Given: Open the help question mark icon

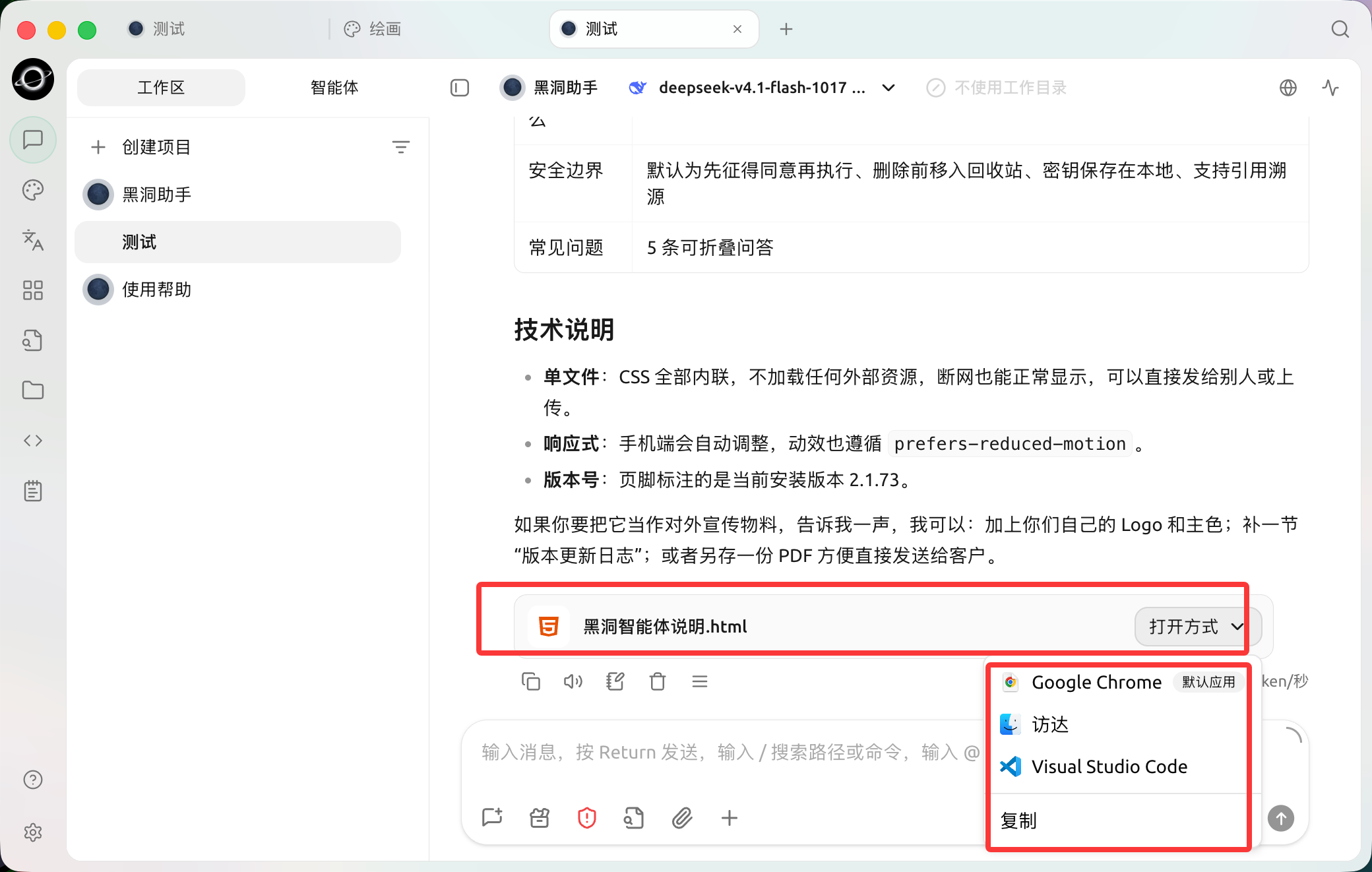Looking at the screenshot, I should pyautogui.click(x=33, y=780).
